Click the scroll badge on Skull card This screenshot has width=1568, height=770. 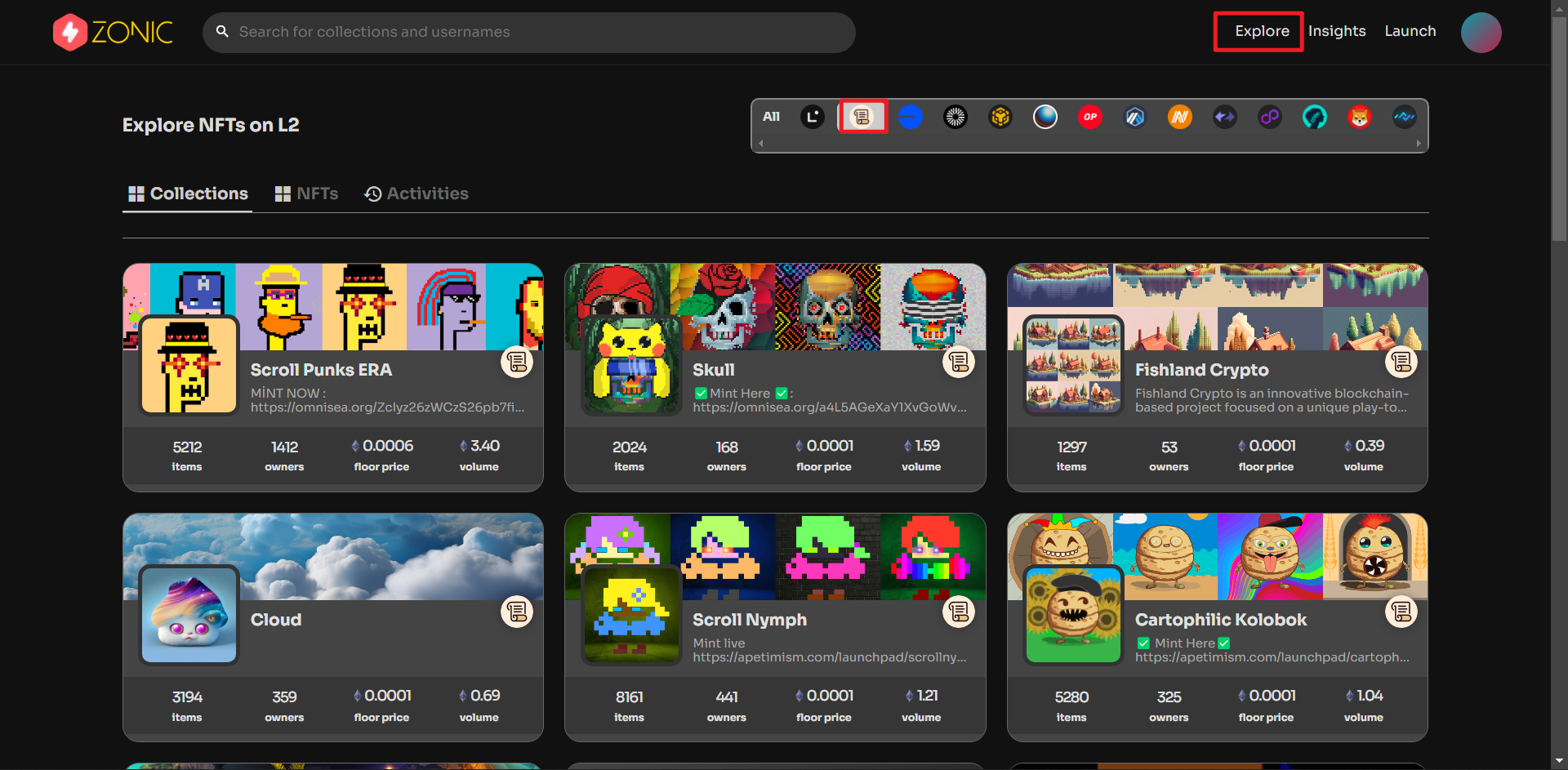[959, 362]
